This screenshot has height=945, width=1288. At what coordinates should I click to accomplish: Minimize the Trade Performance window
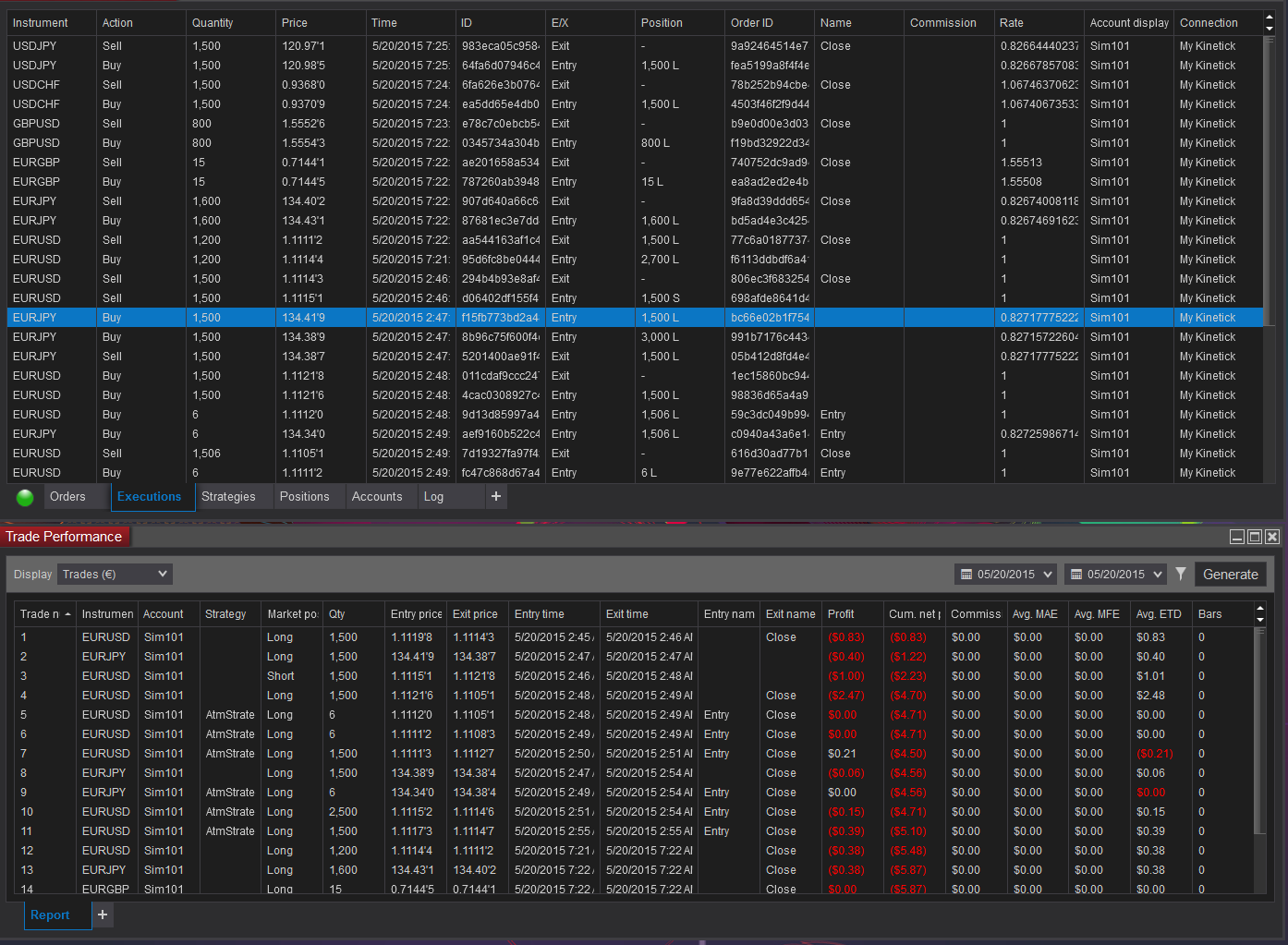coord(1237,537)
